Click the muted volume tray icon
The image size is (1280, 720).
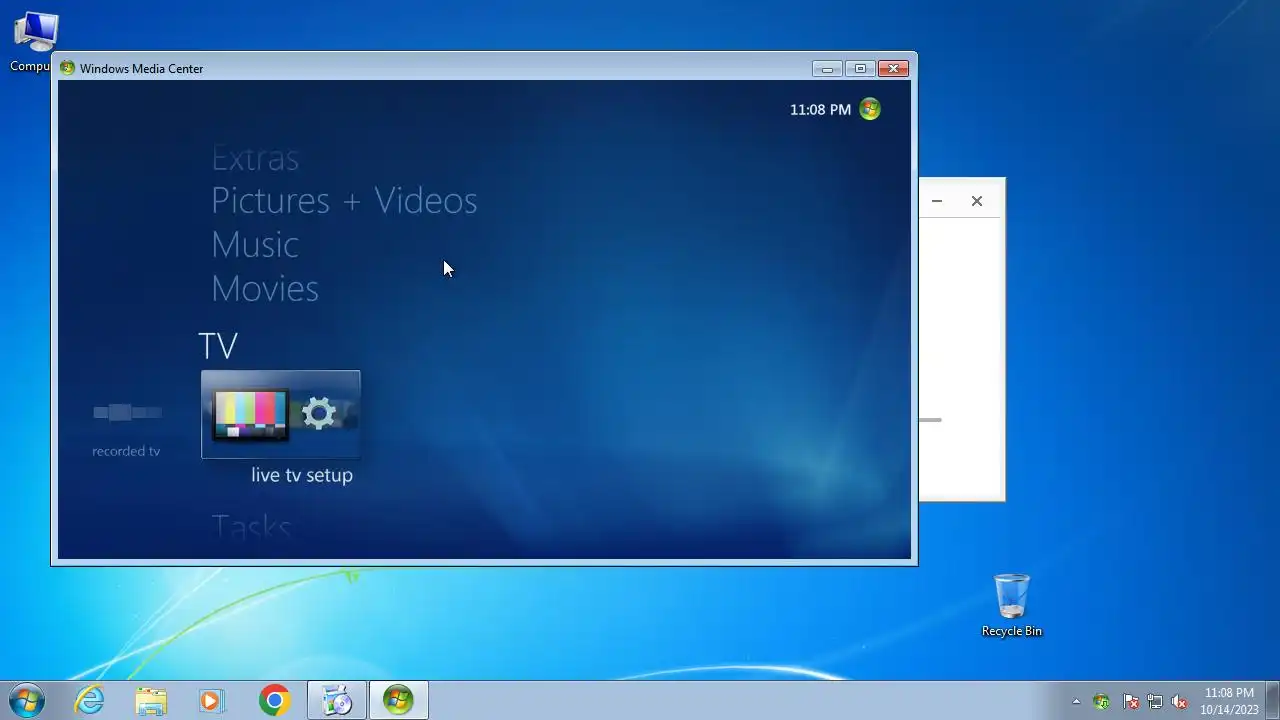(x=1179, y=702)
